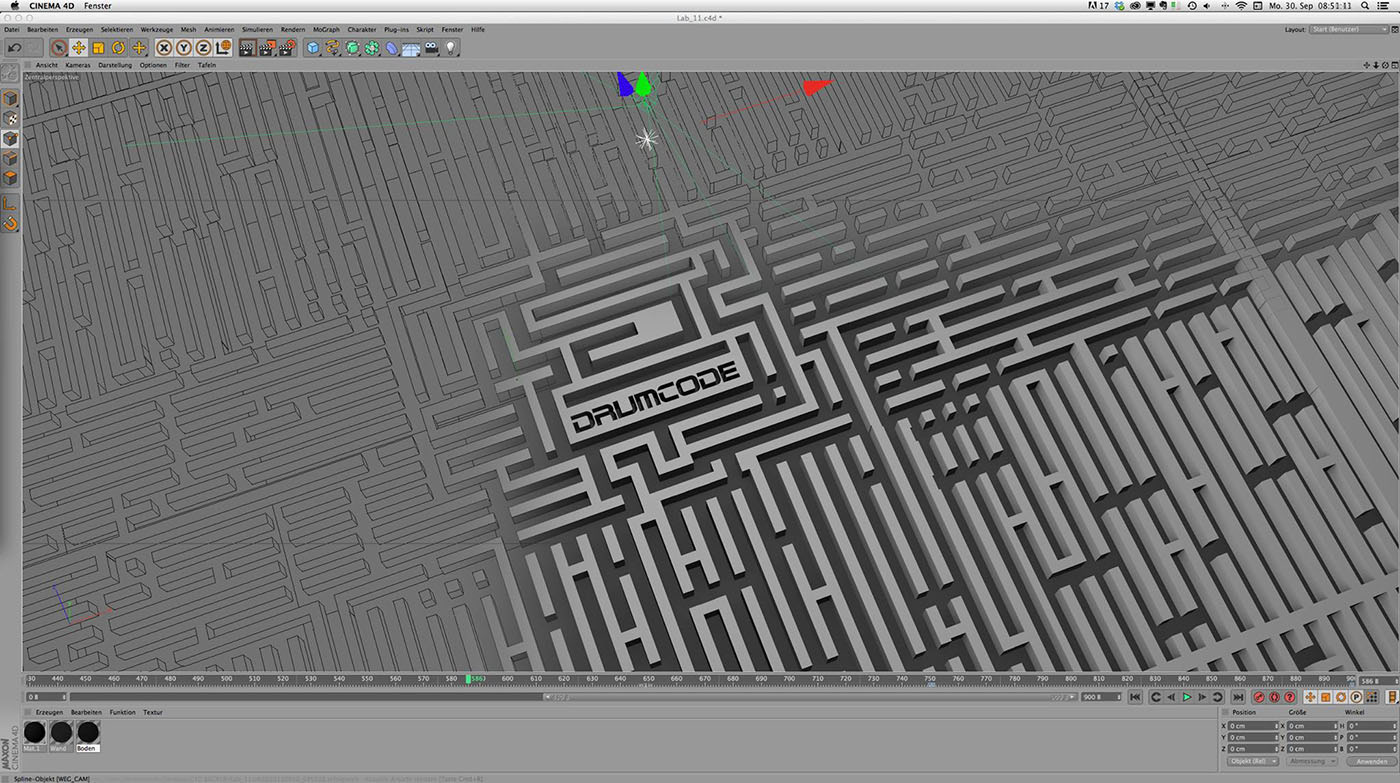Go to end of animation
Viewport: 1400px width, 783px height.
click(1238, 697)
